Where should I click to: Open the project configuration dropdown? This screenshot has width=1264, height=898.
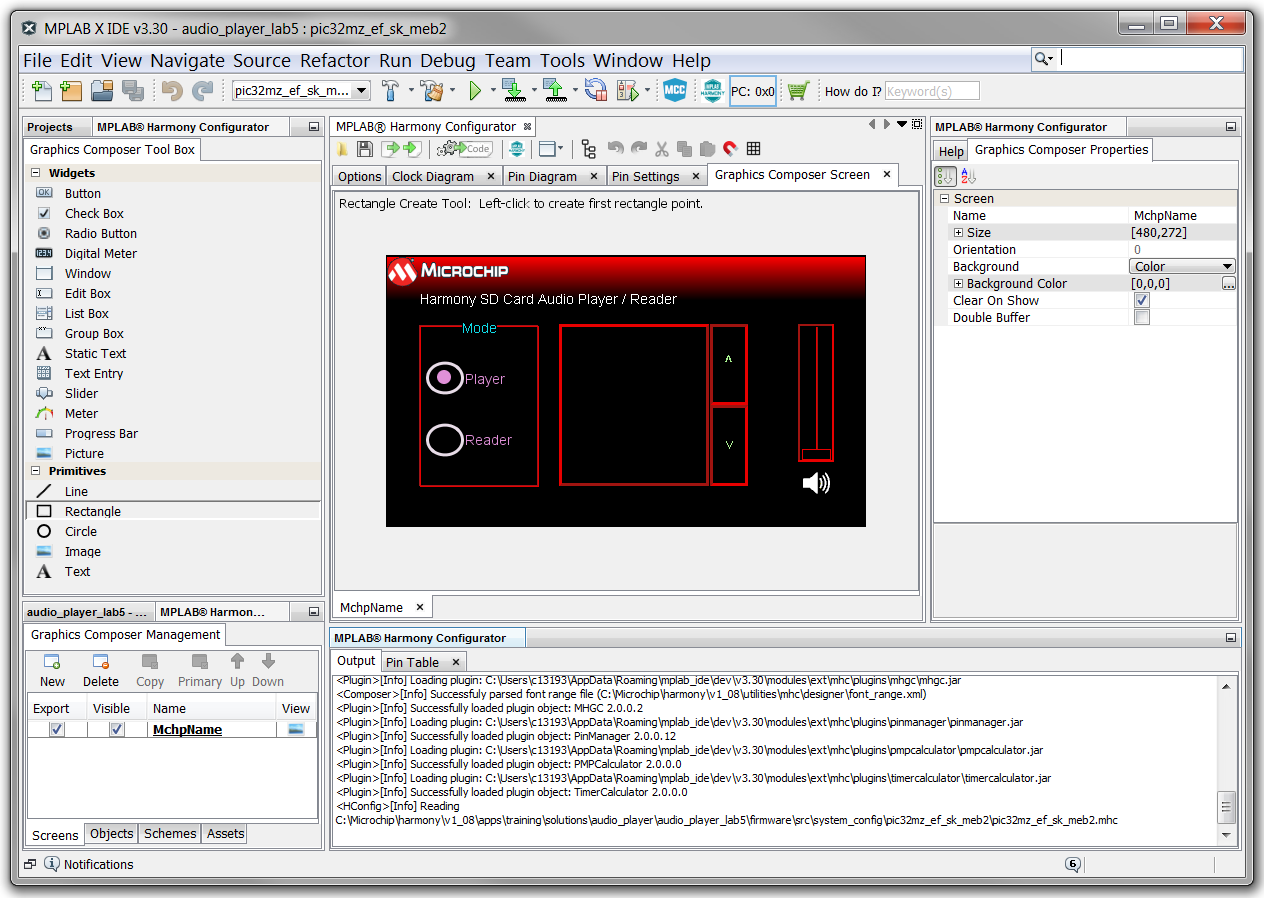[x=361, y=91]
